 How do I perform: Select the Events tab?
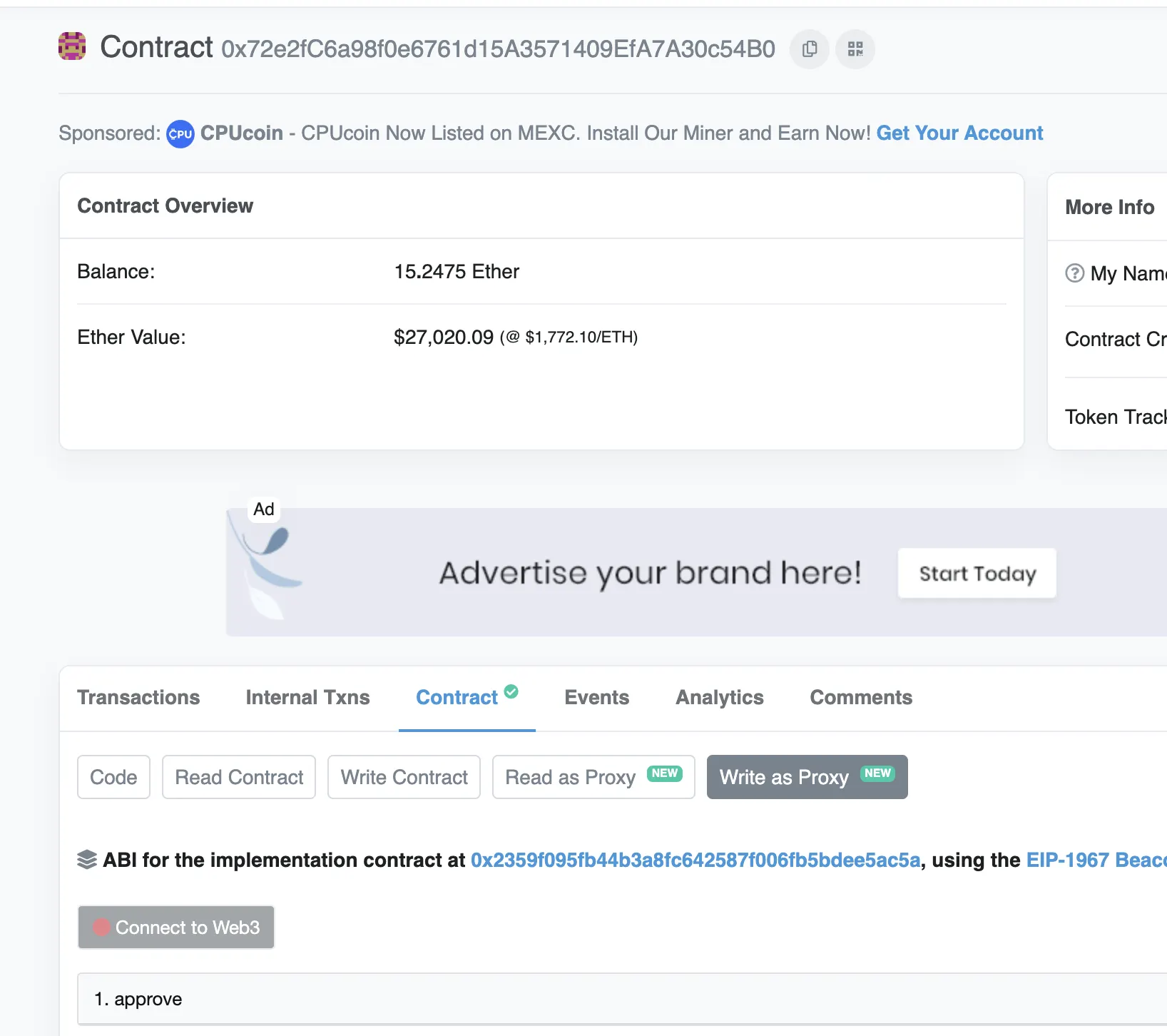(x=596, y=697)
